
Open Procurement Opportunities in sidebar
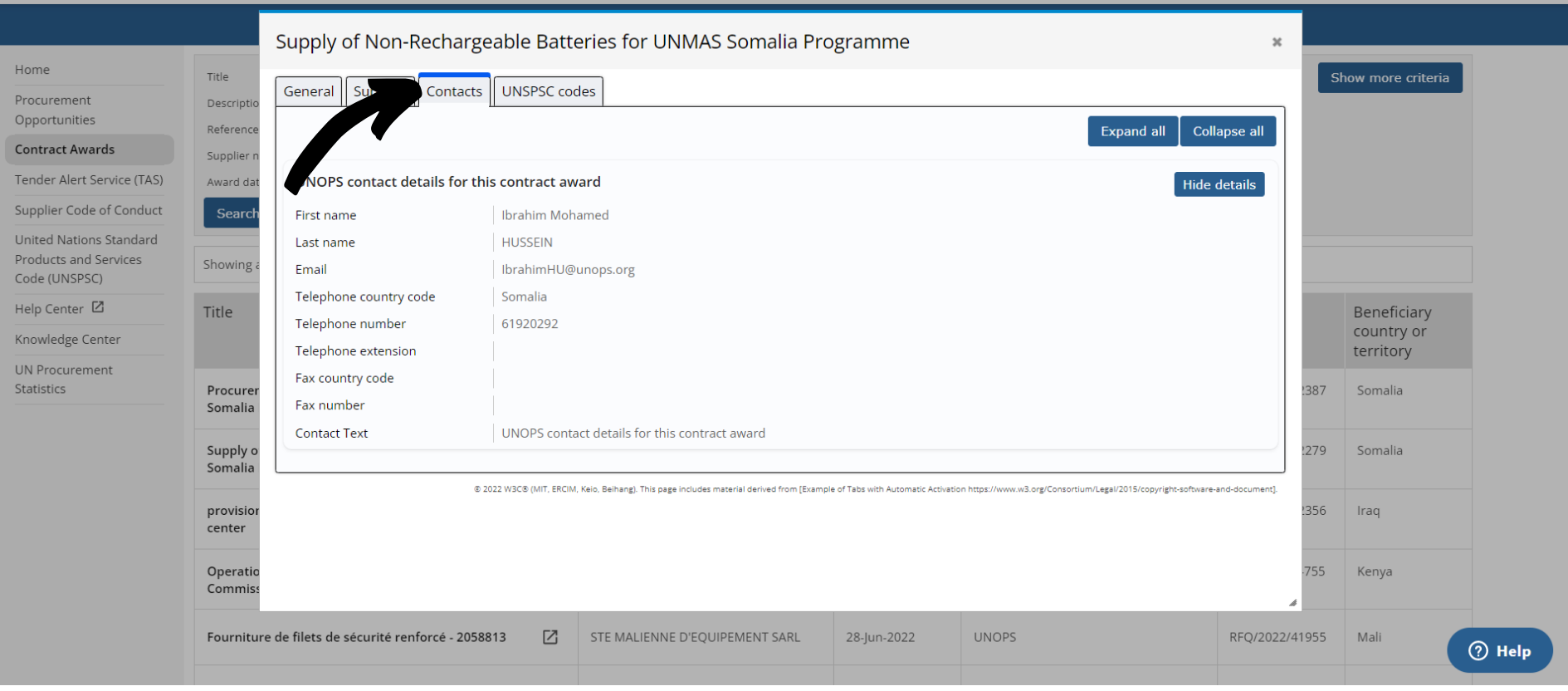point(55,110)
